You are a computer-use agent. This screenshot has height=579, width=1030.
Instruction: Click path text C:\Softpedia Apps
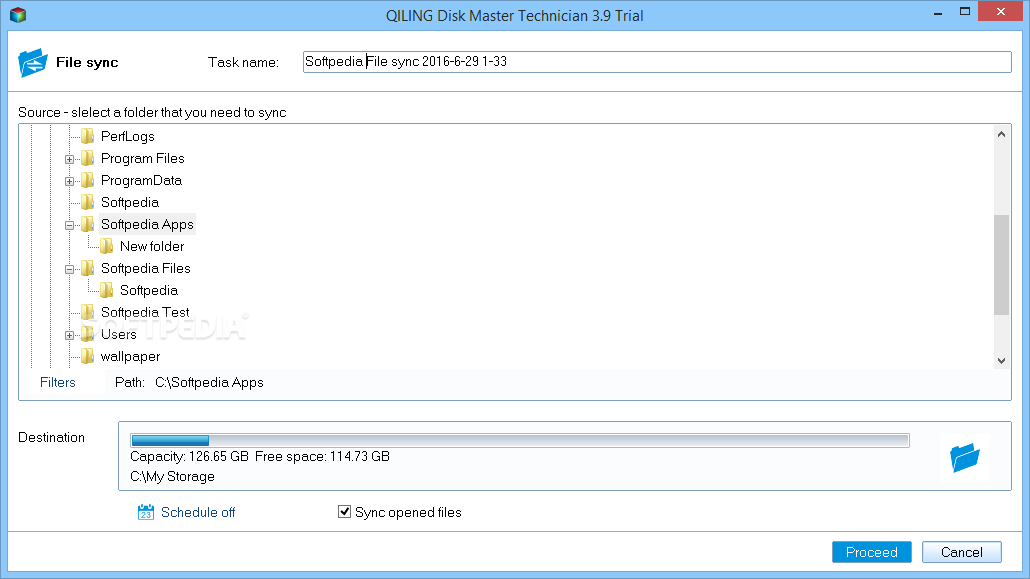click(209, 382)
